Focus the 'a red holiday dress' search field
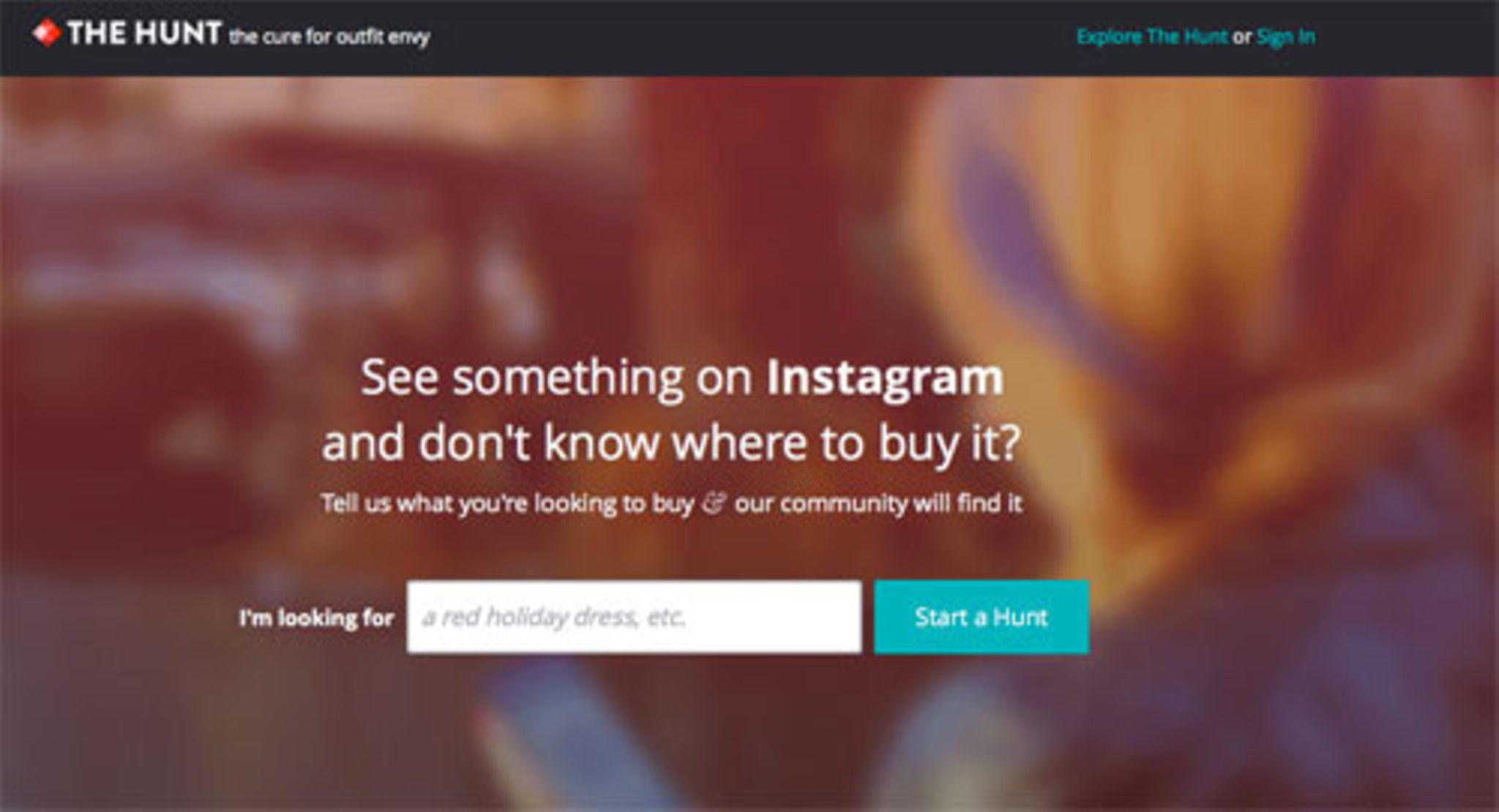Image resolution: width=1499 pixels, height=812 pixels. 634,617
